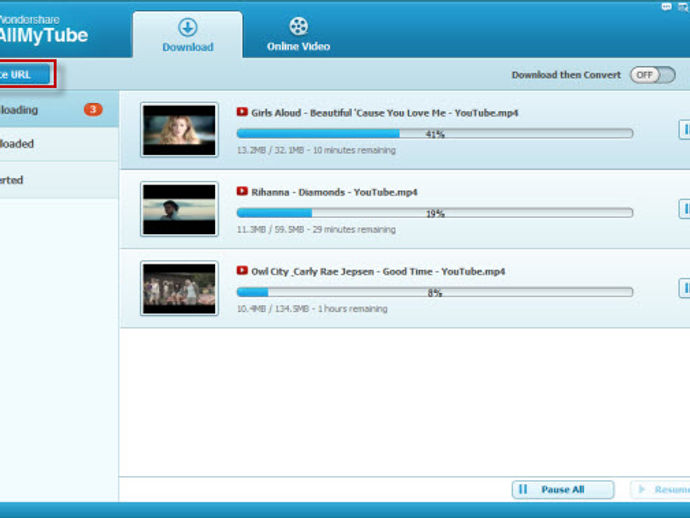Select the Downloaded sidebar item
Image resolution: width=690 pixels, height=518 pixels.
(x=59, y=144)
